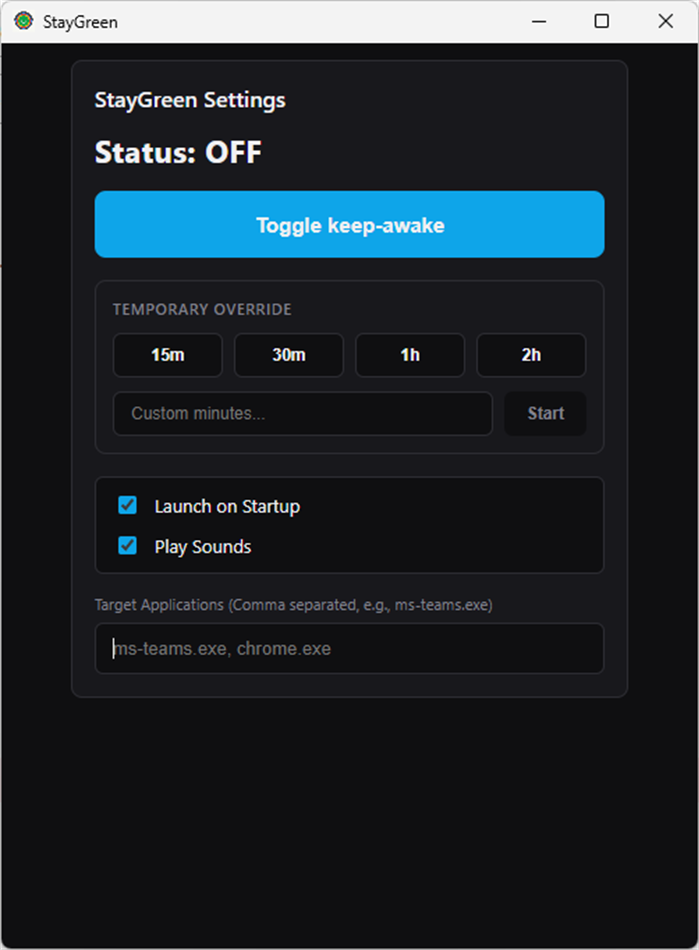Re-enable the Play Sounds option

pyautogui.click(x=126, y=546)
